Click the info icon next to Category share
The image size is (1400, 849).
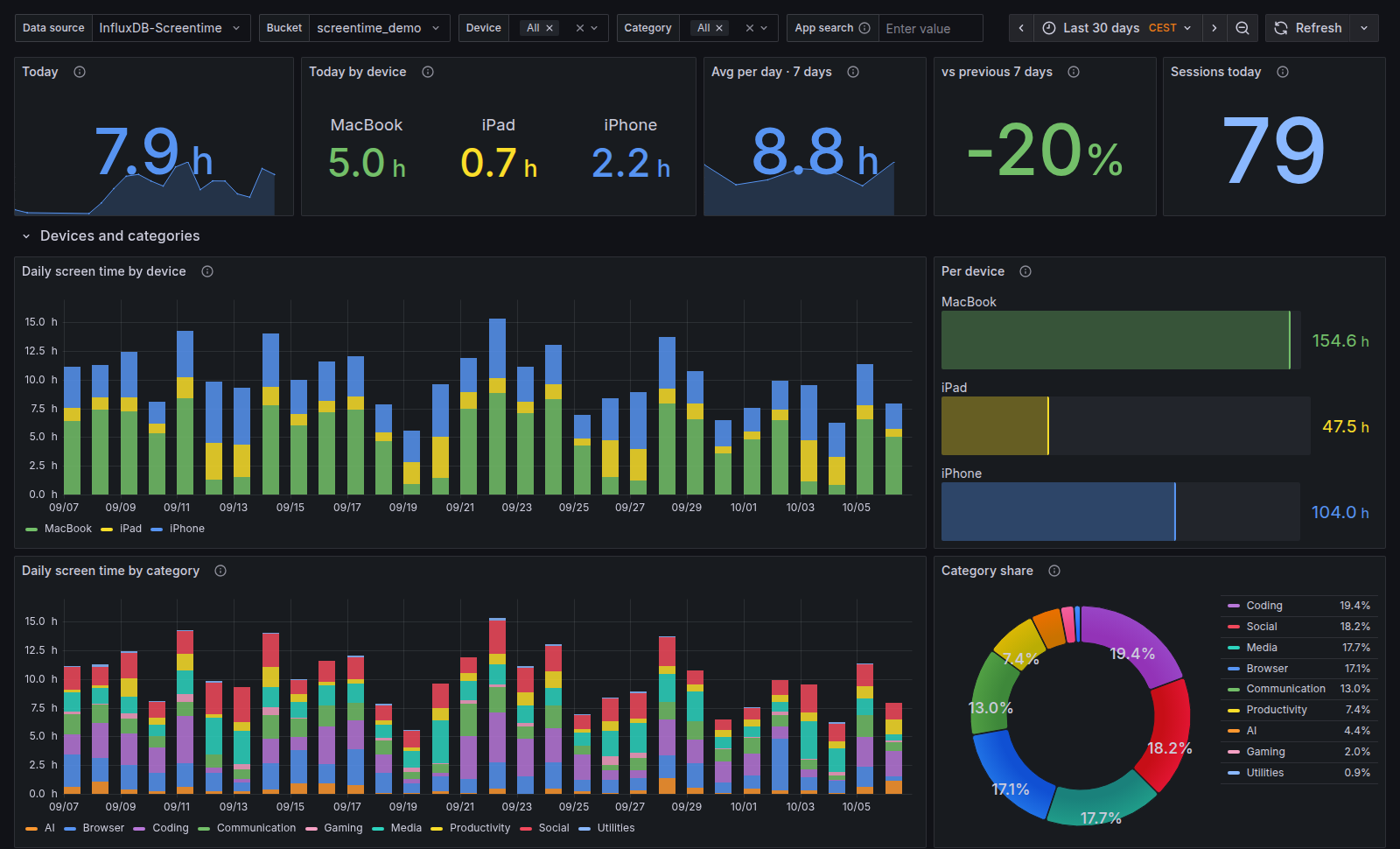click(x=1054, y=571)
